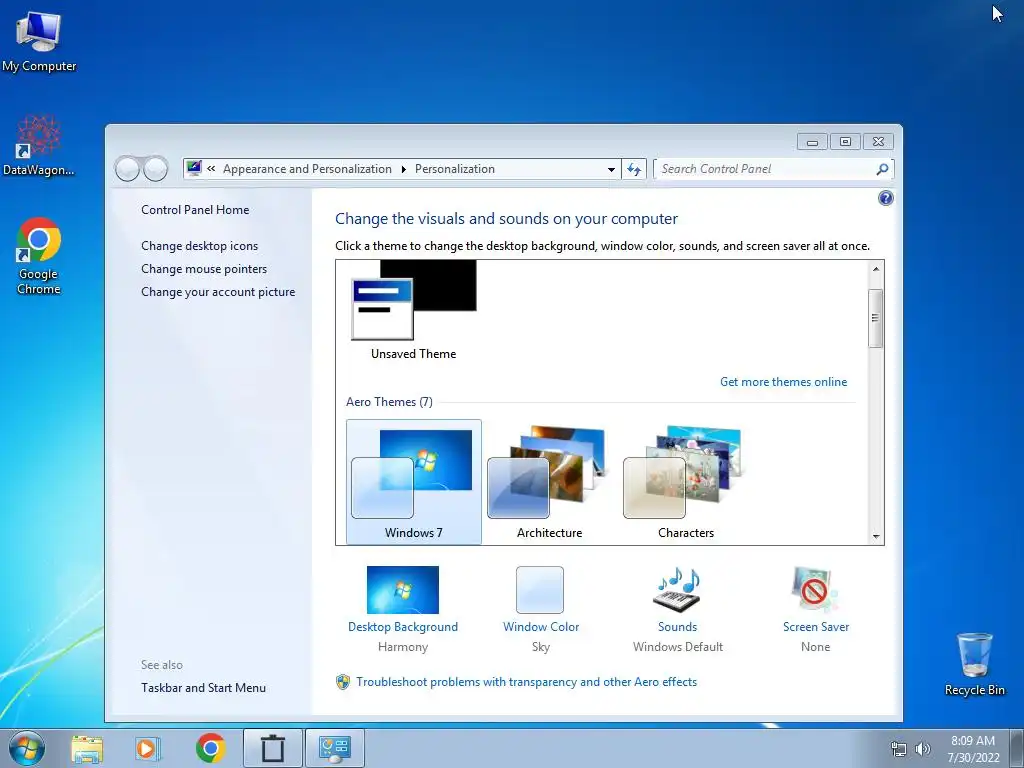Click the theme list scrollbar thumb
The image size is (1024, 768).
pos(876,318)
